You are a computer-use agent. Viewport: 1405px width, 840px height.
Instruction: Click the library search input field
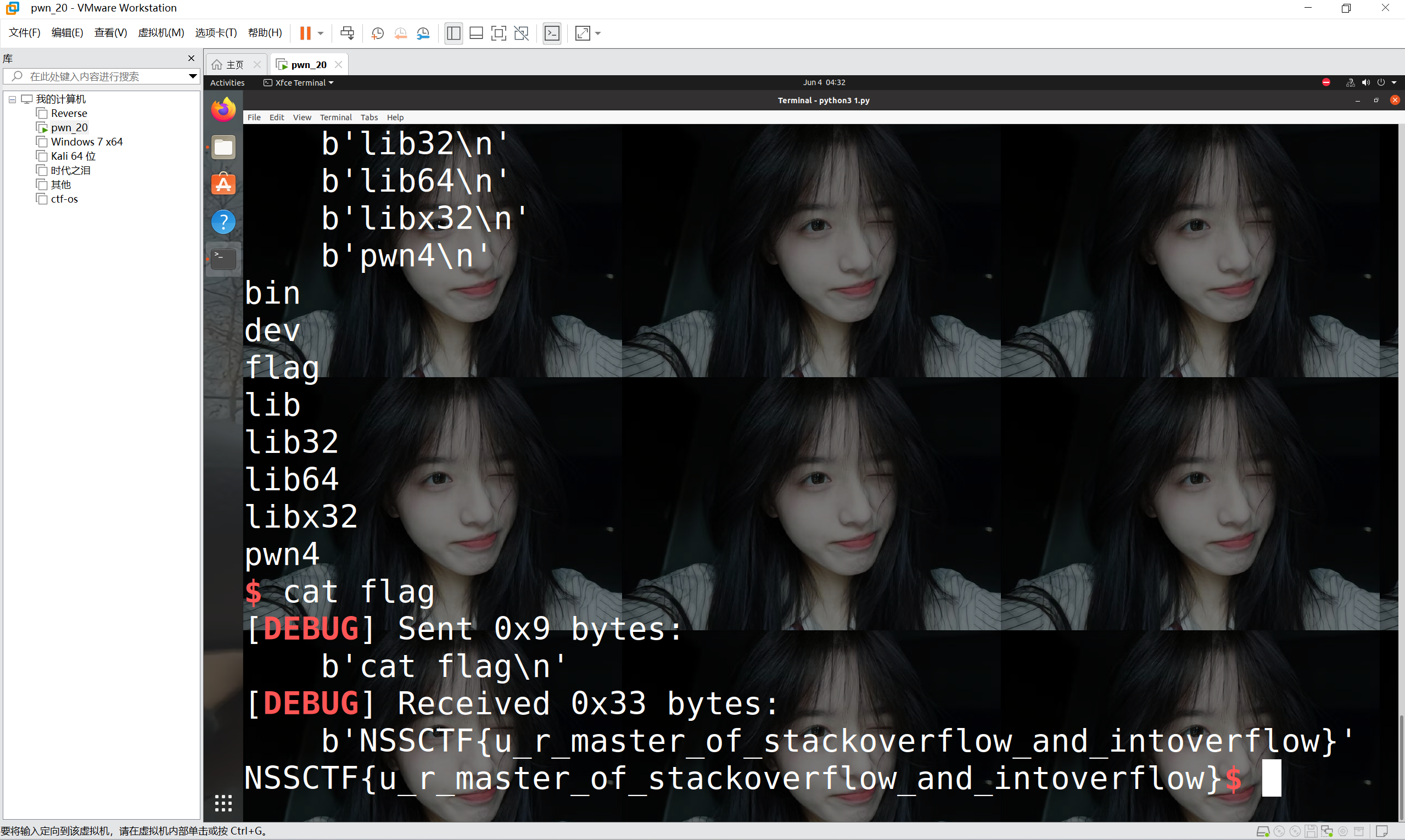tap(102, 76)
